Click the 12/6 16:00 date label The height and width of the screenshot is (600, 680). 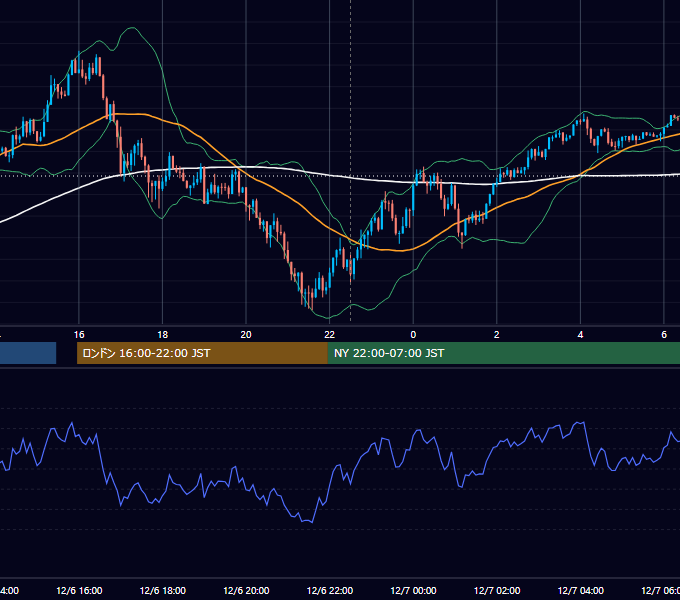[x=79, y=590]
